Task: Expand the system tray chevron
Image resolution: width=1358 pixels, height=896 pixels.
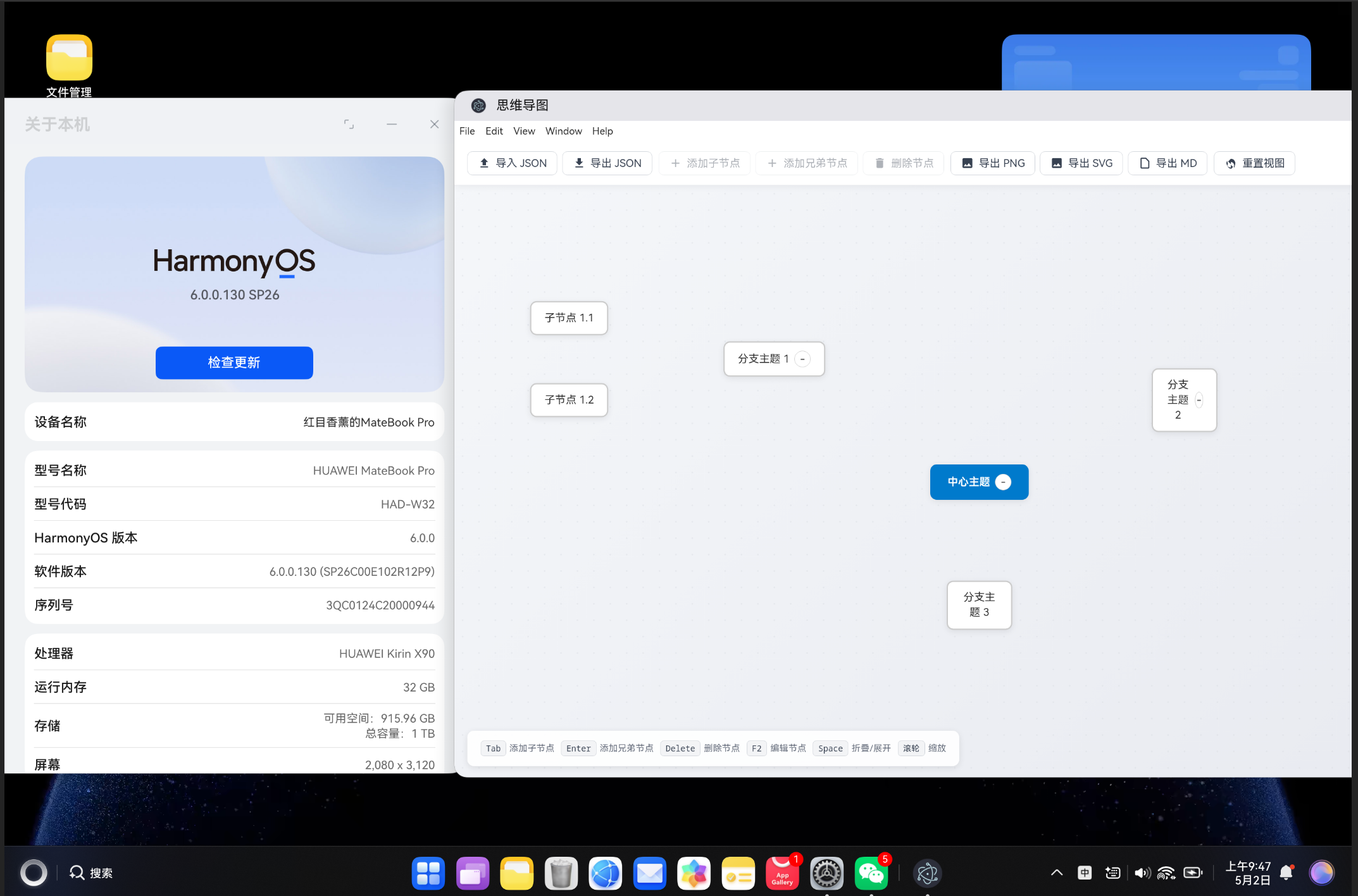Action: (1057, 873)
